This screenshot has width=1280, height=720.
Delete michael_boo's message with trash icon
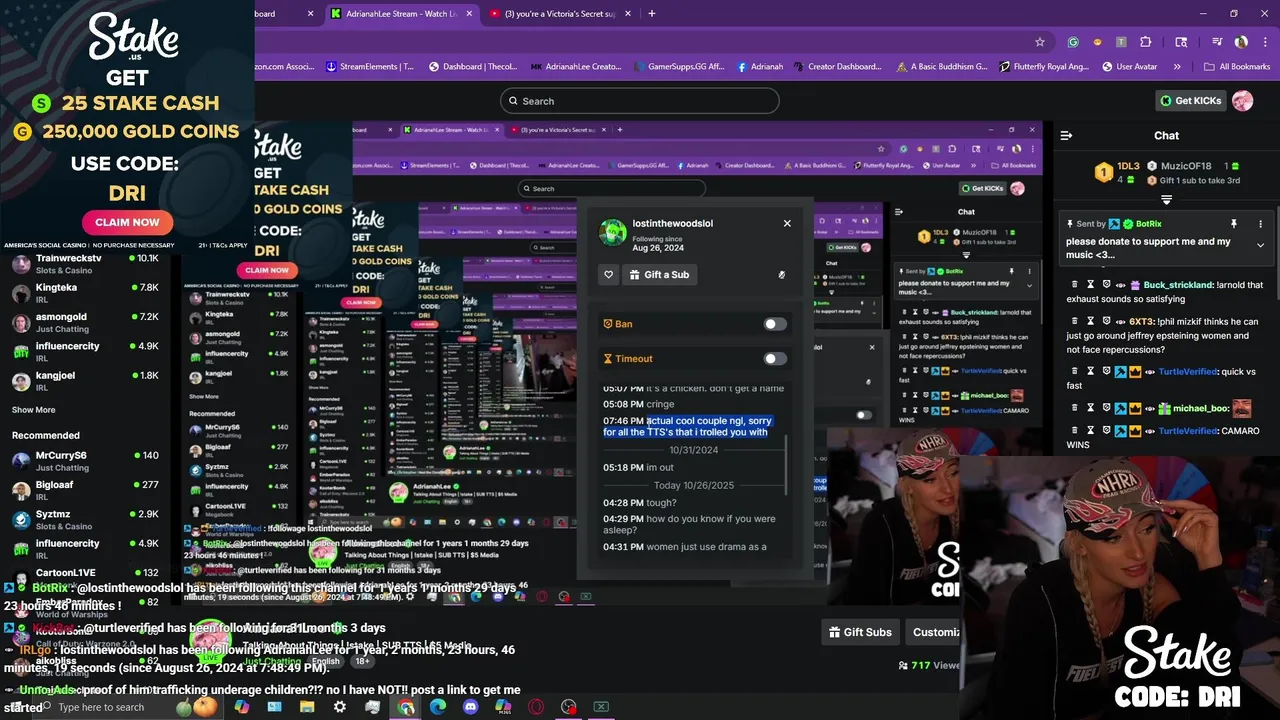click(x=1074, y=408)
